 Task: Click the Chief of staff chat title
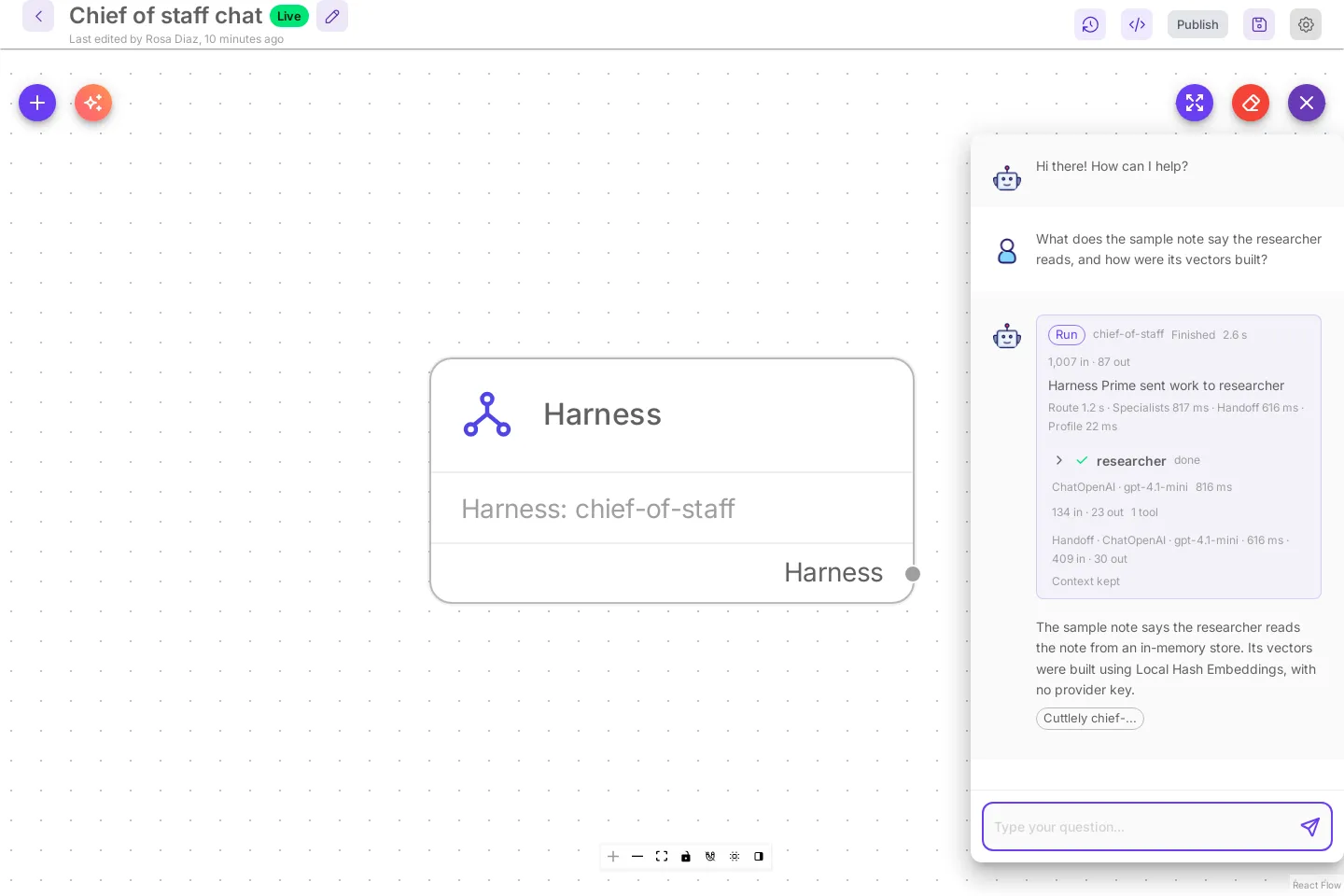[x=166, y=16]
